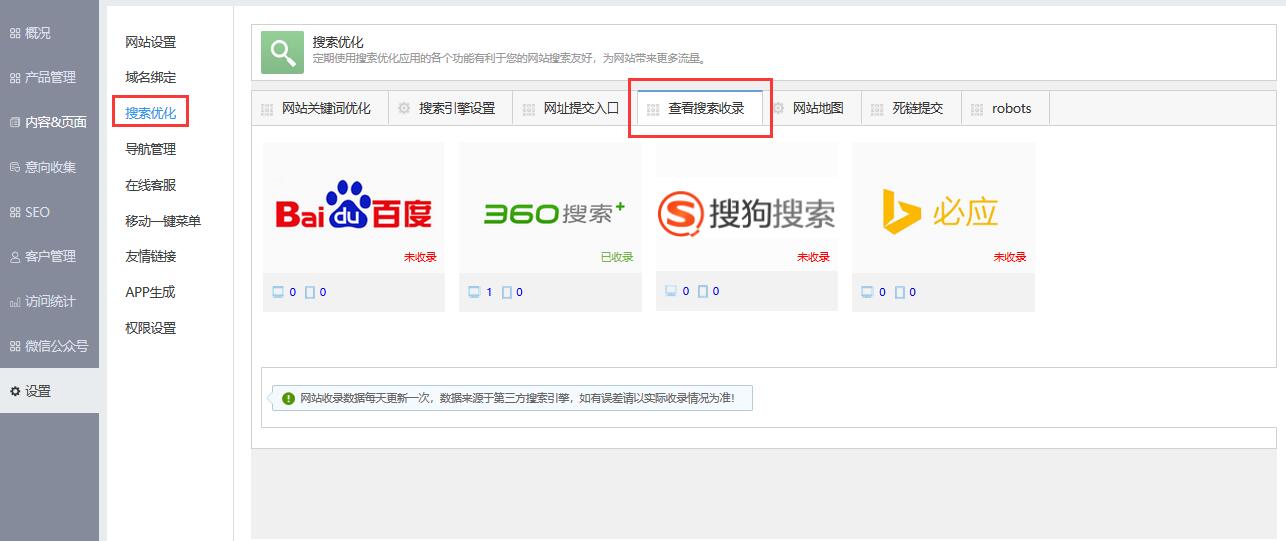The height and width of the screenshot is (541, 1286).
Task: Click desktop index count icon under Baidu
Action: click(278, 292)
